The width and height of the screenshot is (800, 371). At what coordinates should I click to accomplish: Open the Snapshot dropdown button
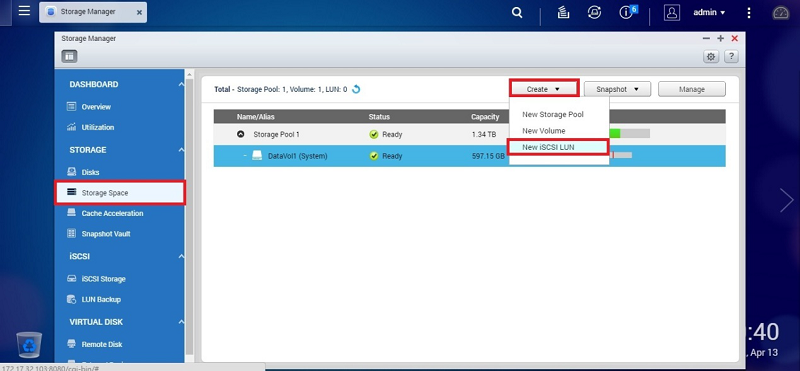pos(617,89)
